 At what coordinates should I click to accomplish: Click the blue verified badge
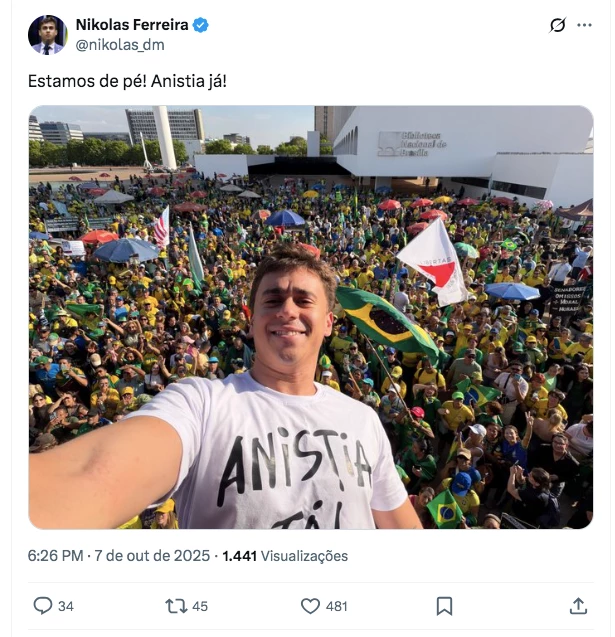coord(200,25)
